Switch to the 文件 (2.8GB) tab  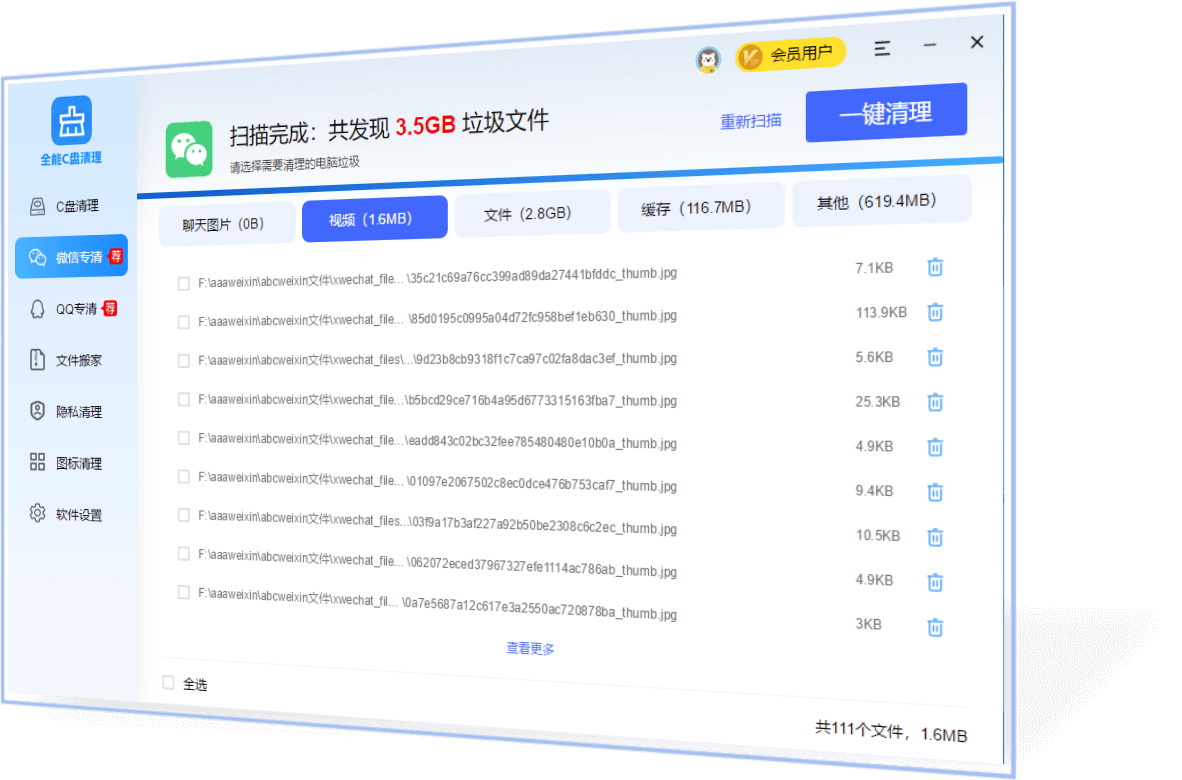point(531,213)
